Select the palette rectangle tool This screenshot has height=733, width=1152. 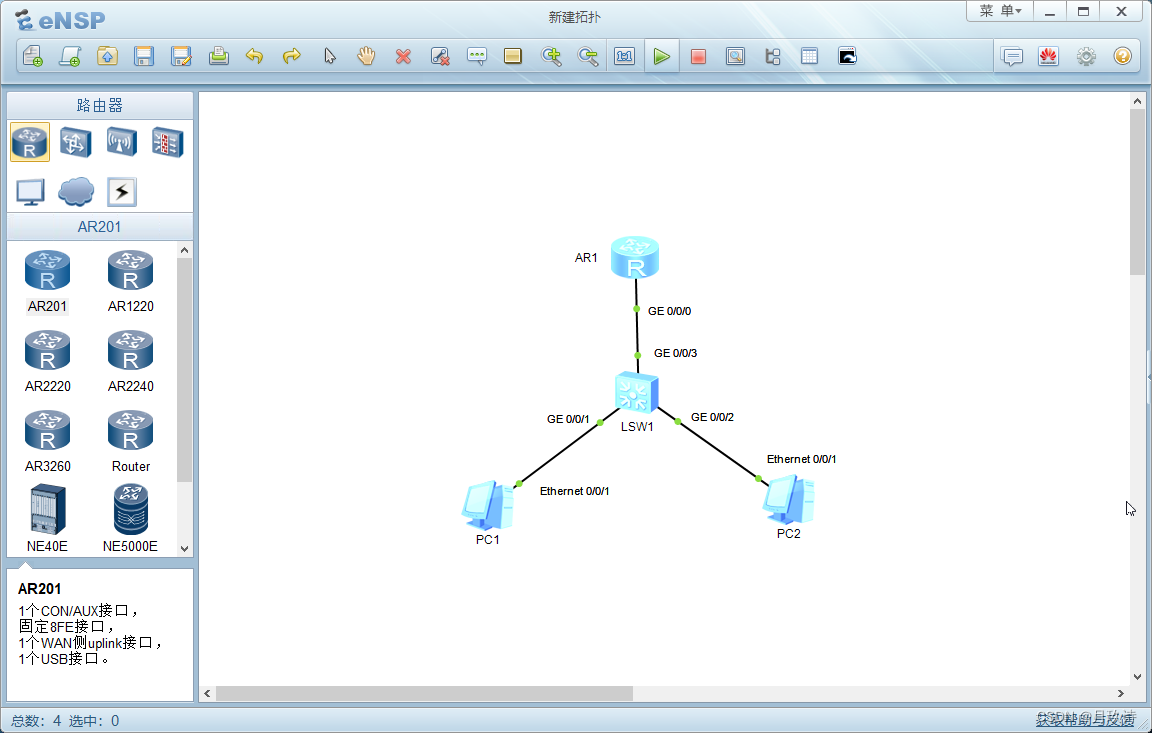pyautogui.click(x=513, y=57)
